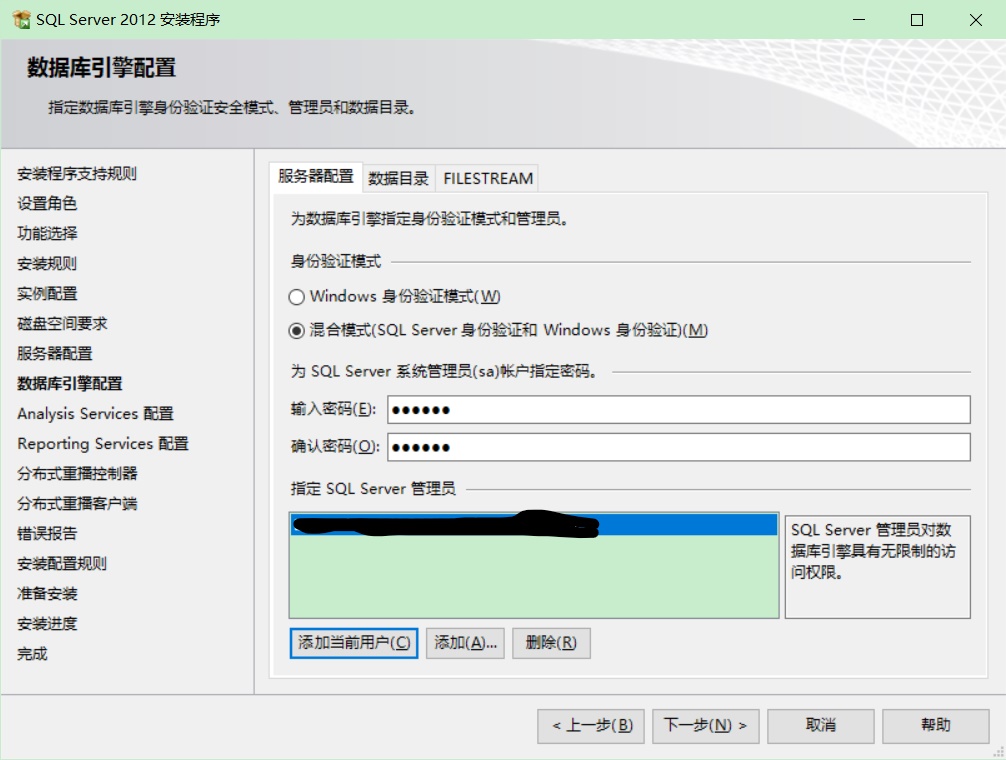This screenshot has height=760, width=1006.
Task: Proceed with 下一步(N) button
Action: point(706,726)
